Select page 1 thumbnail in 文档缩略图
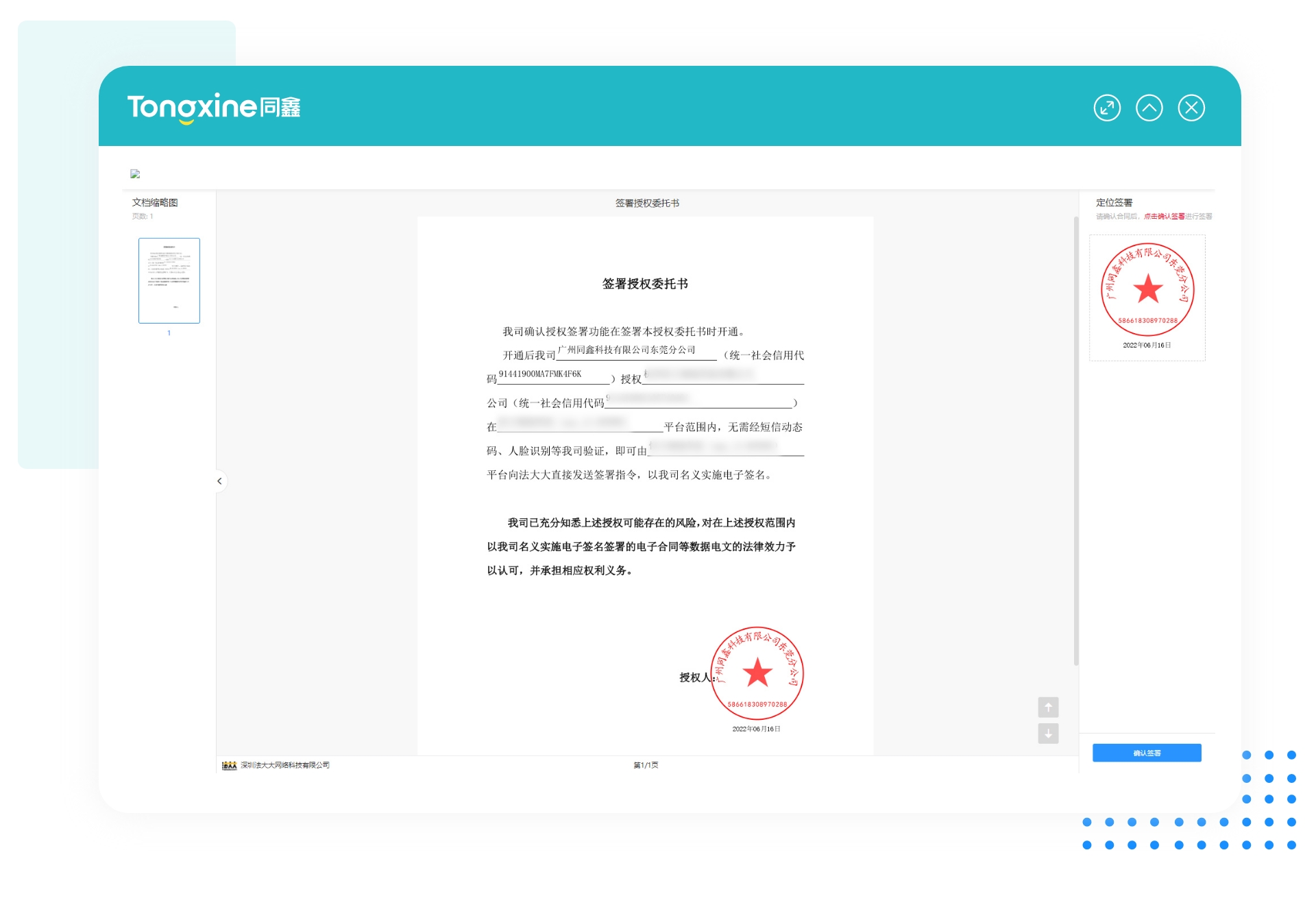This screenshot has width=1316, height=920. point(169,280)
